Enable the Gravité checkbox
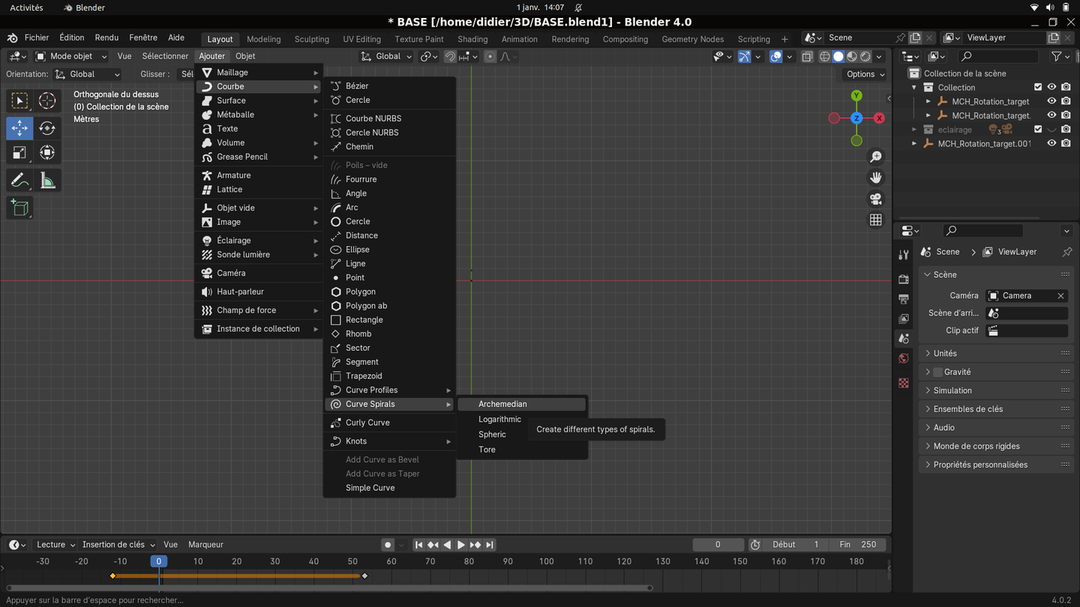Image resolution: width=1080 pixels, height=607 pixels. tap(938, 372)
